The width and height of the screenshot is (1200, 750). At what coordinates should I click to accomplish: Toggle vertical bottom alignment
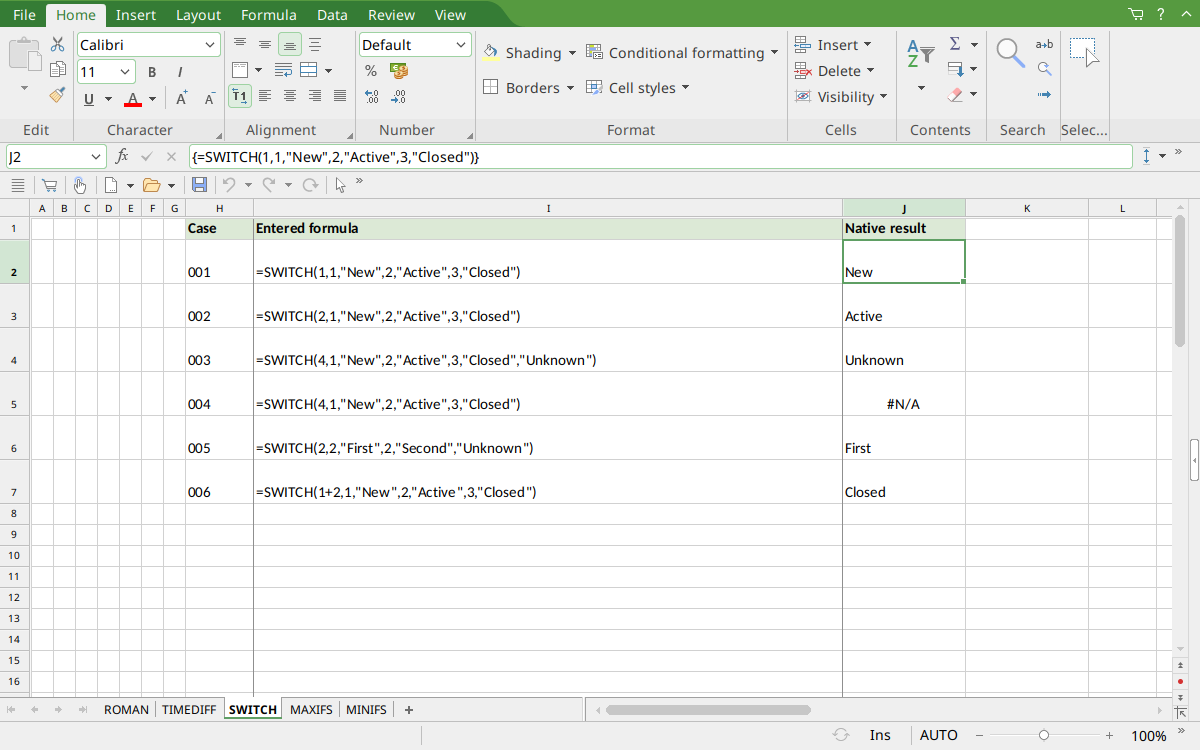[x=290, y=45]
